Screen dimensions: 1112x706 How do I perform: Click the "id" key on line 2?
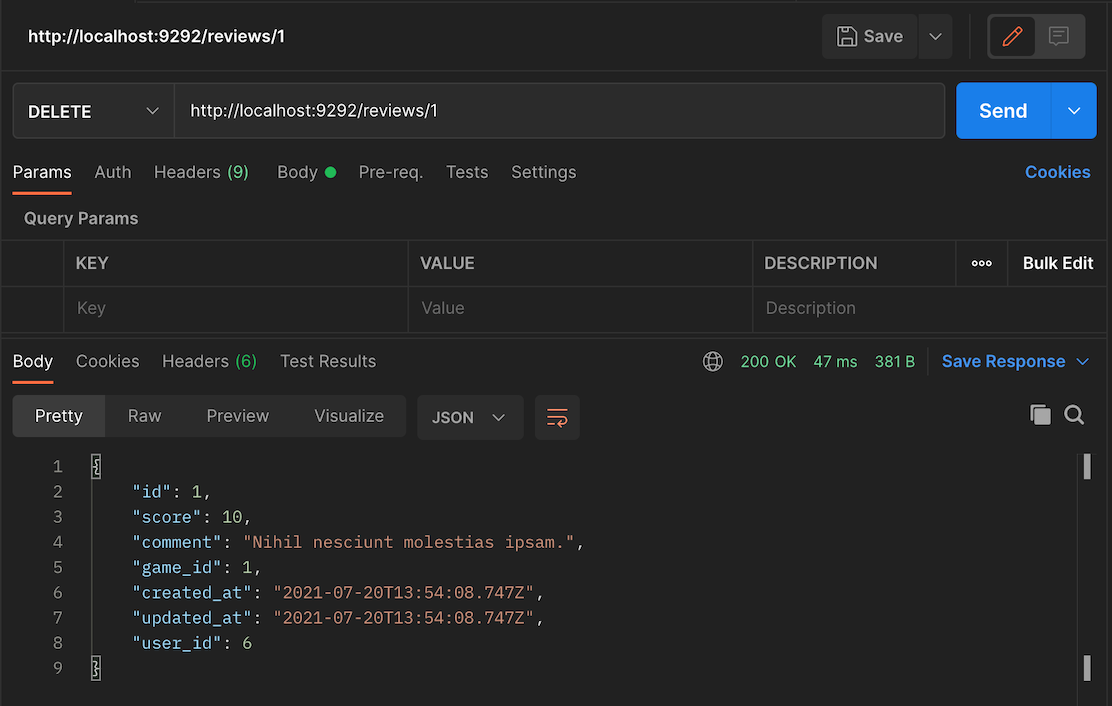(x=152, y=491)
